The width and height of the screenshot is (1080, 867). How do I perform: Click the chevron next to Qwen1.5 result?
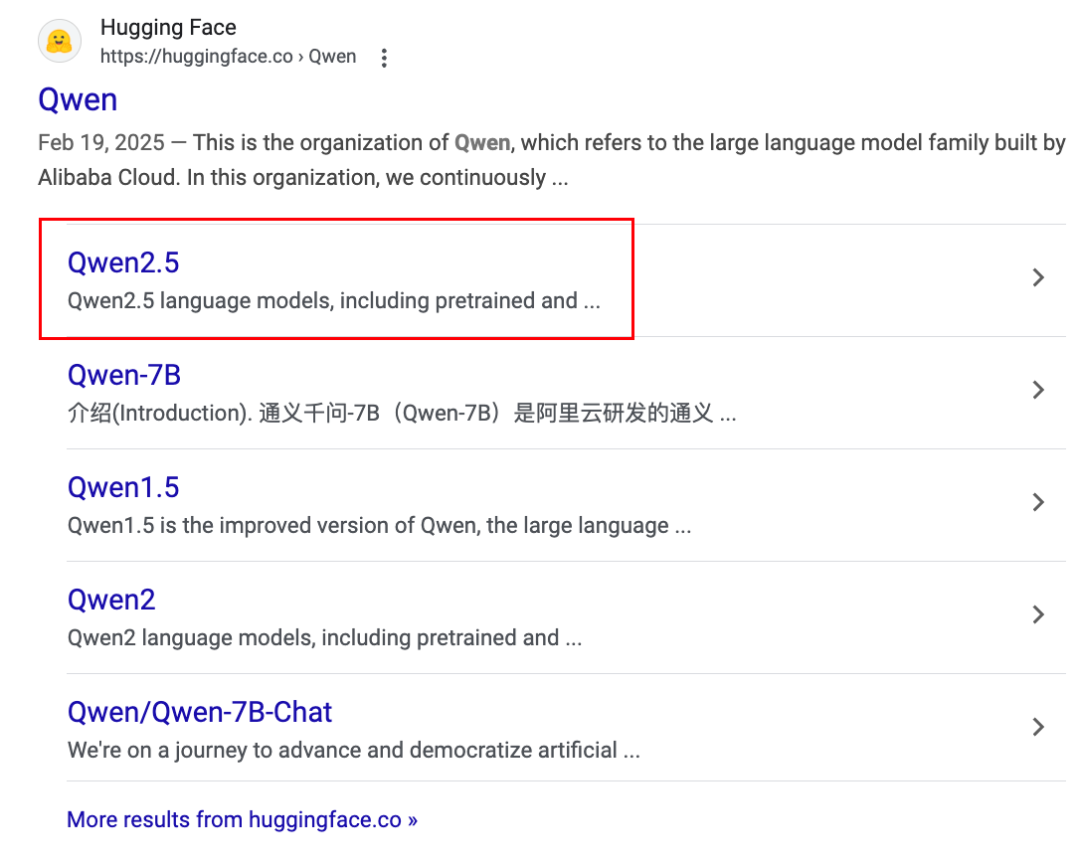click(1037, 503)
